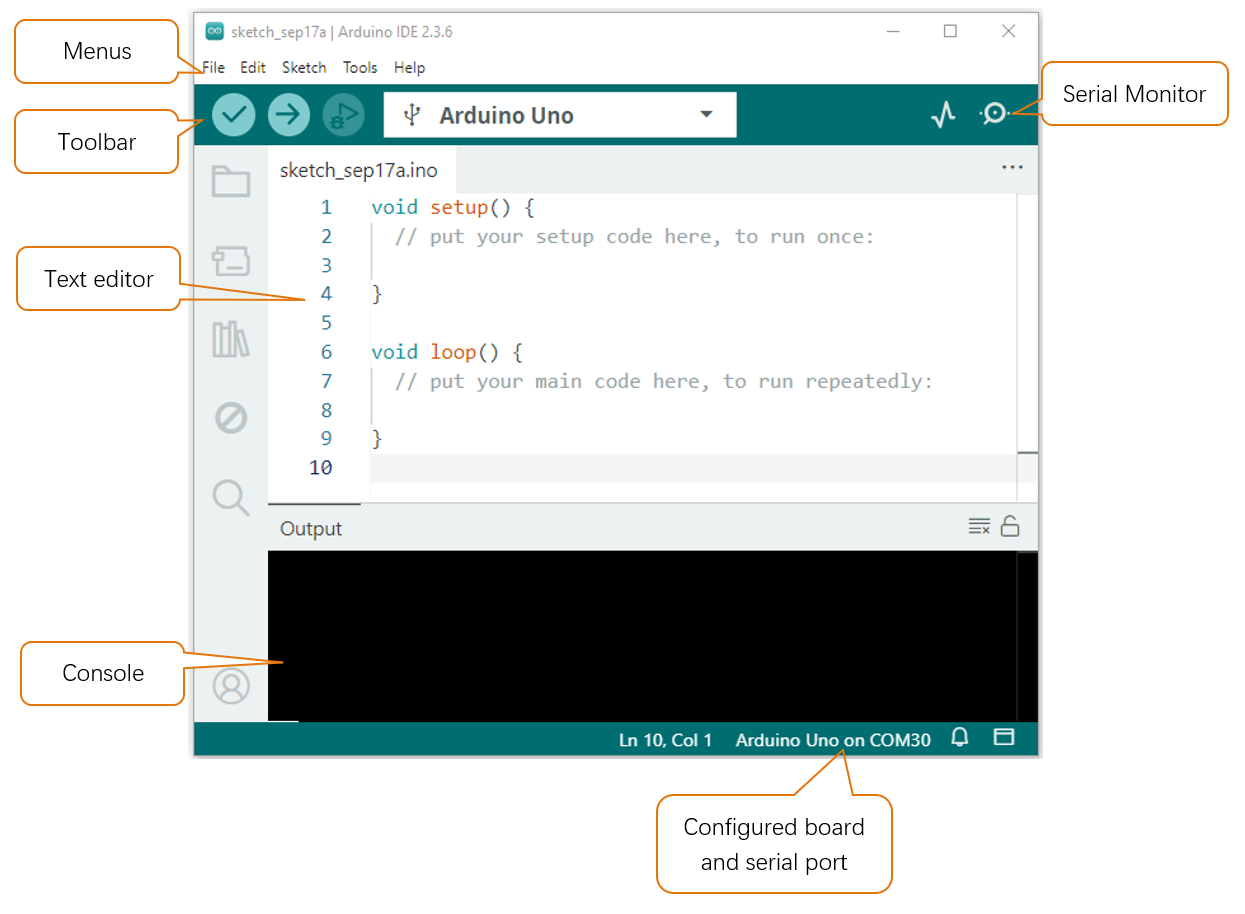Image resolution: width=1245 pixels, height=914 pixels.
Task: Clear the Output panel
Action: point(979,526)
